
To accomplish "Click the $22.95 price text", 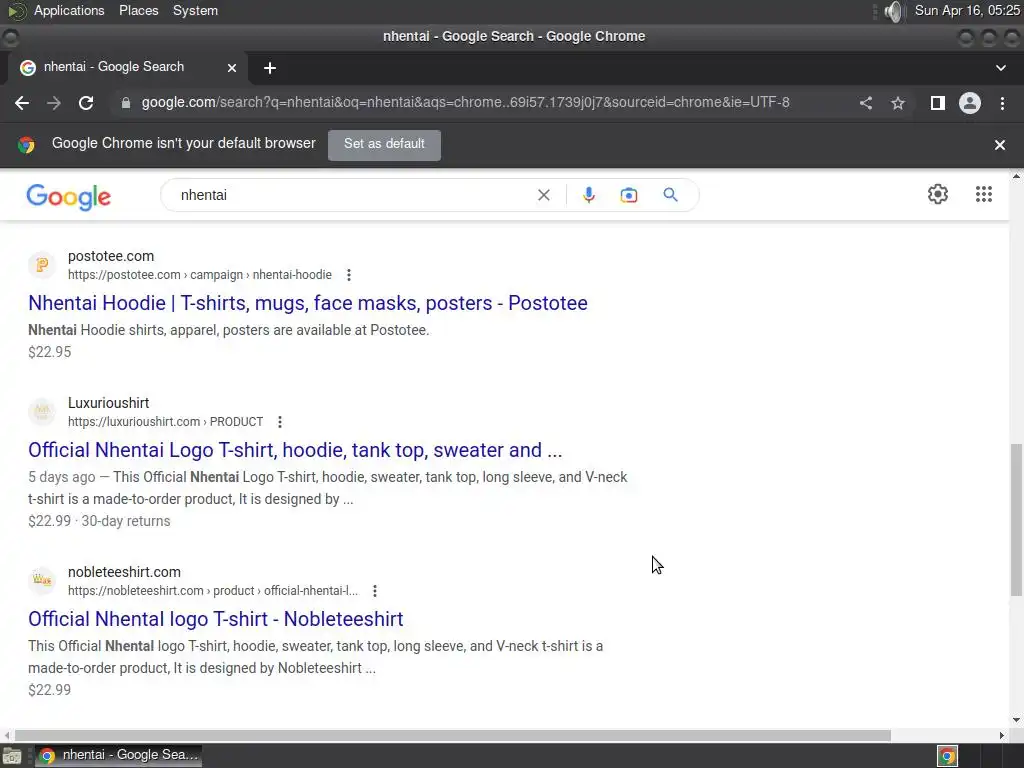I will click(50, 352).
